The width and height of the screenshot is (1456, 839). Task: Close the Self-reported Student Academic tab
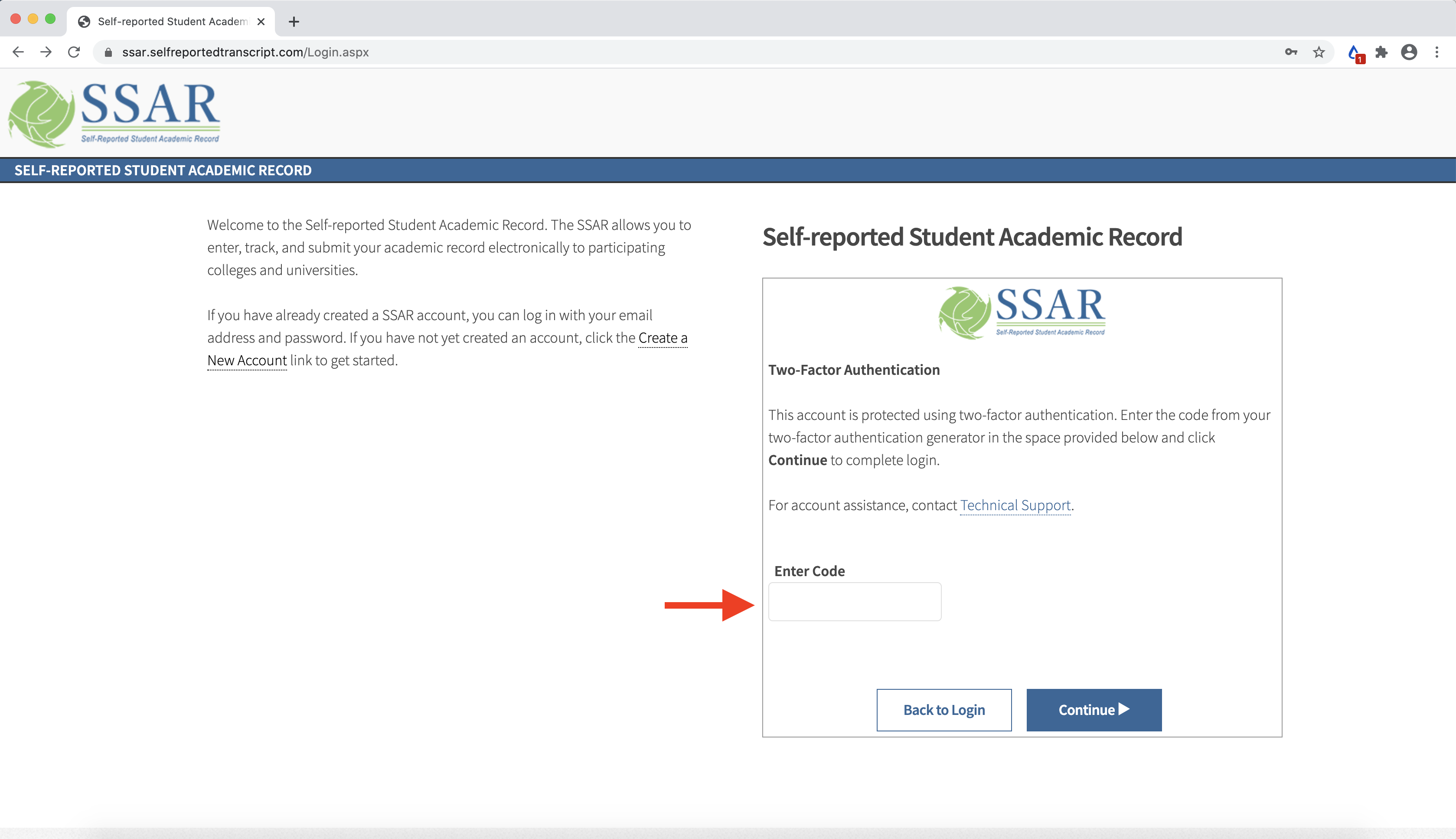pyautogui.click(x=261, y=21)
